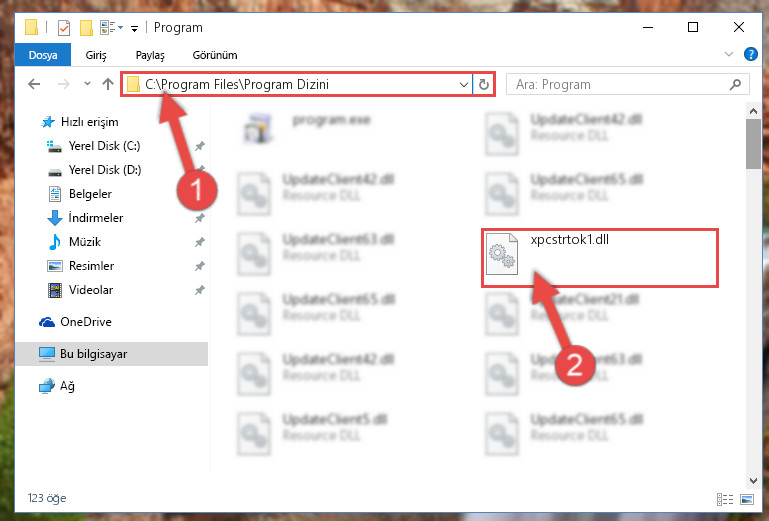Click the Properties checkmark icon in title bar

(x=64, y=27)
